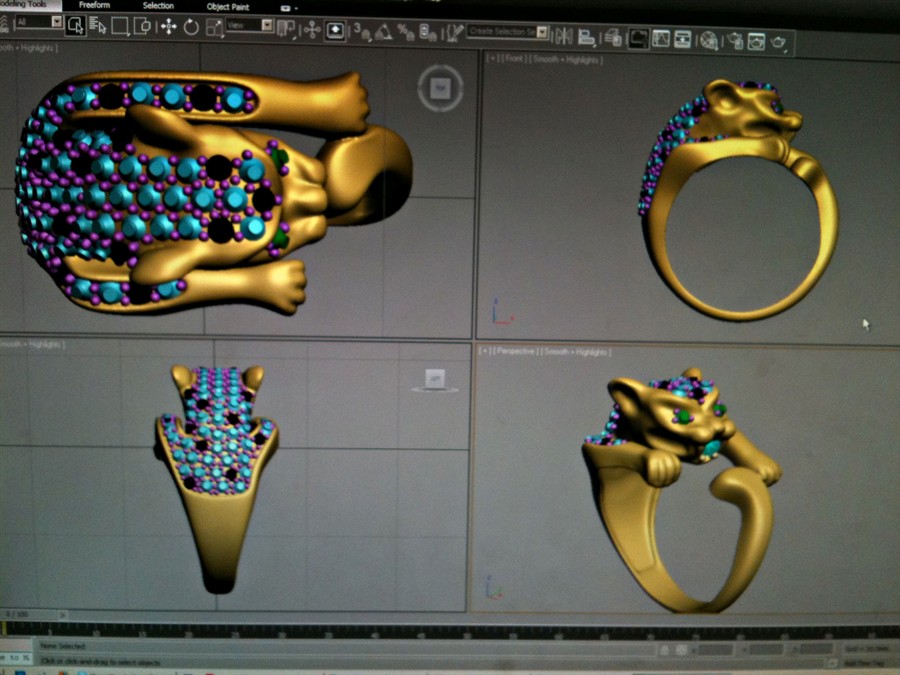Switch to the Freeform ribbon tab
Image resolution: width=900 pixels, height=675 pixels.
coord(94,6)
